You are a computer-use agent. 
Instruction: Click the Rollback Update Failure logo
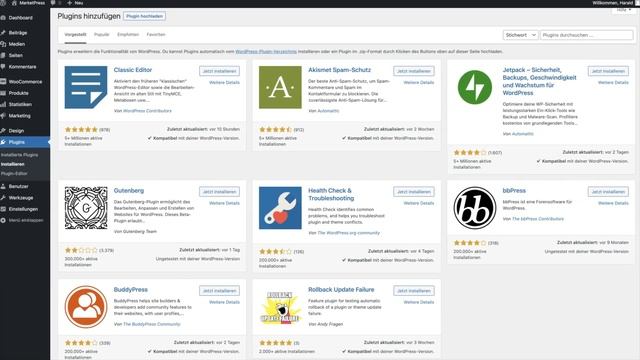pos(280,307)
